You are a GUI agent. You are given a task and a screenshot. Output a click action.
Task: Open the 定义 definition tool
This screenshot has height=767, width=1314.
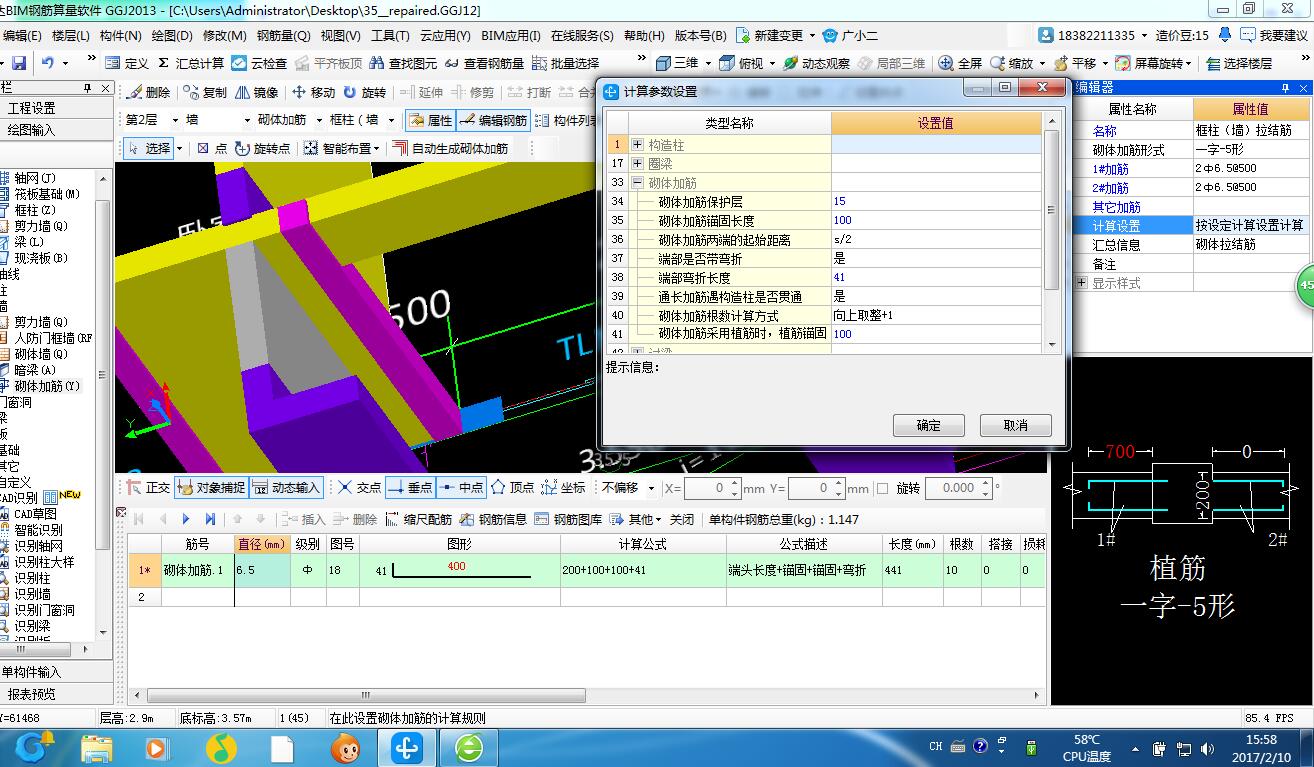(127, 63)
